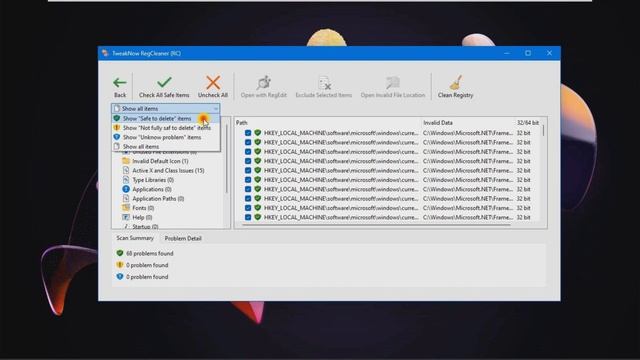The image size is (640, 360).
Task: Select Startup (0) category
Action: [145, 226]
